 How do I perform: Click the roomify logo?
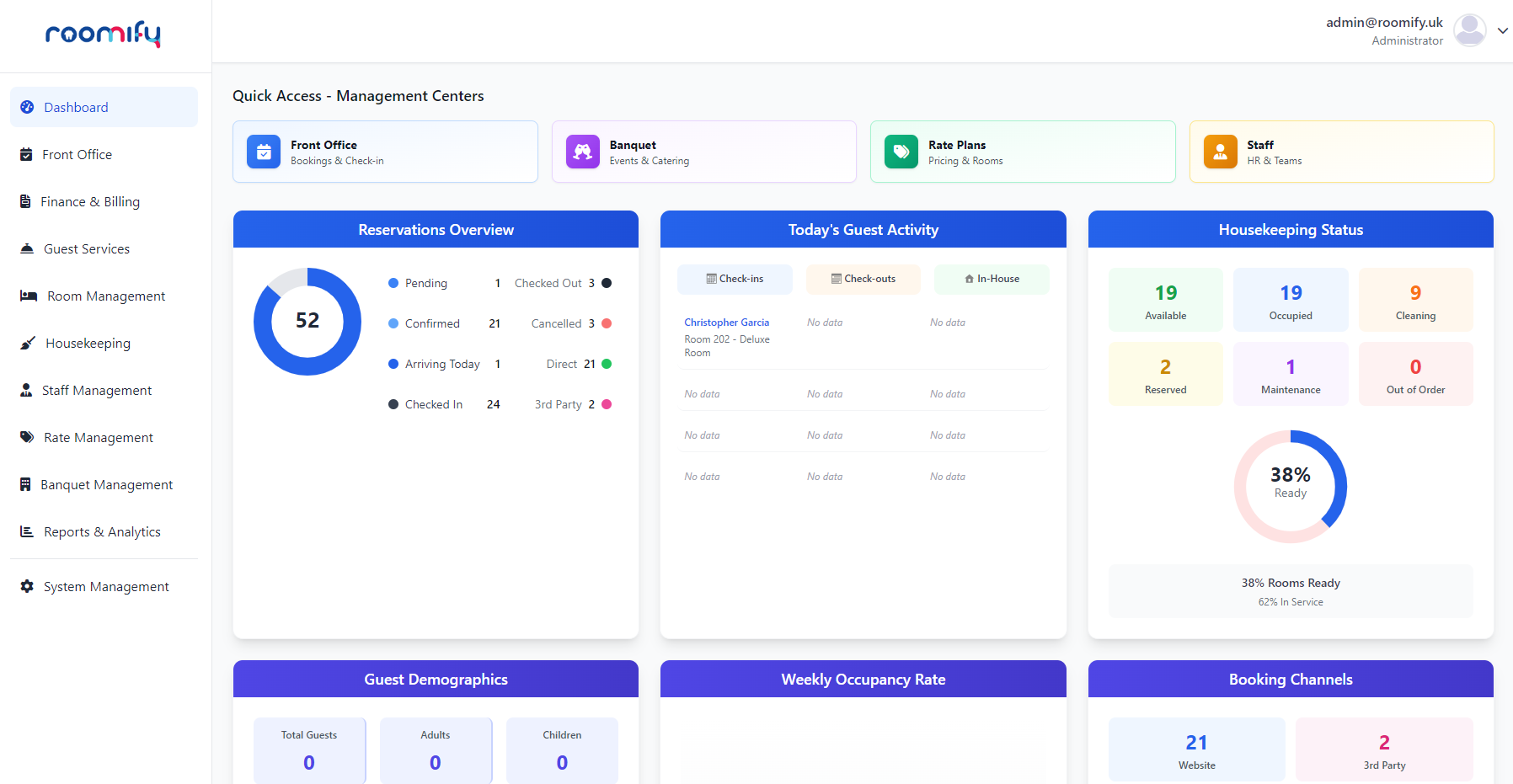click(102, 35)
